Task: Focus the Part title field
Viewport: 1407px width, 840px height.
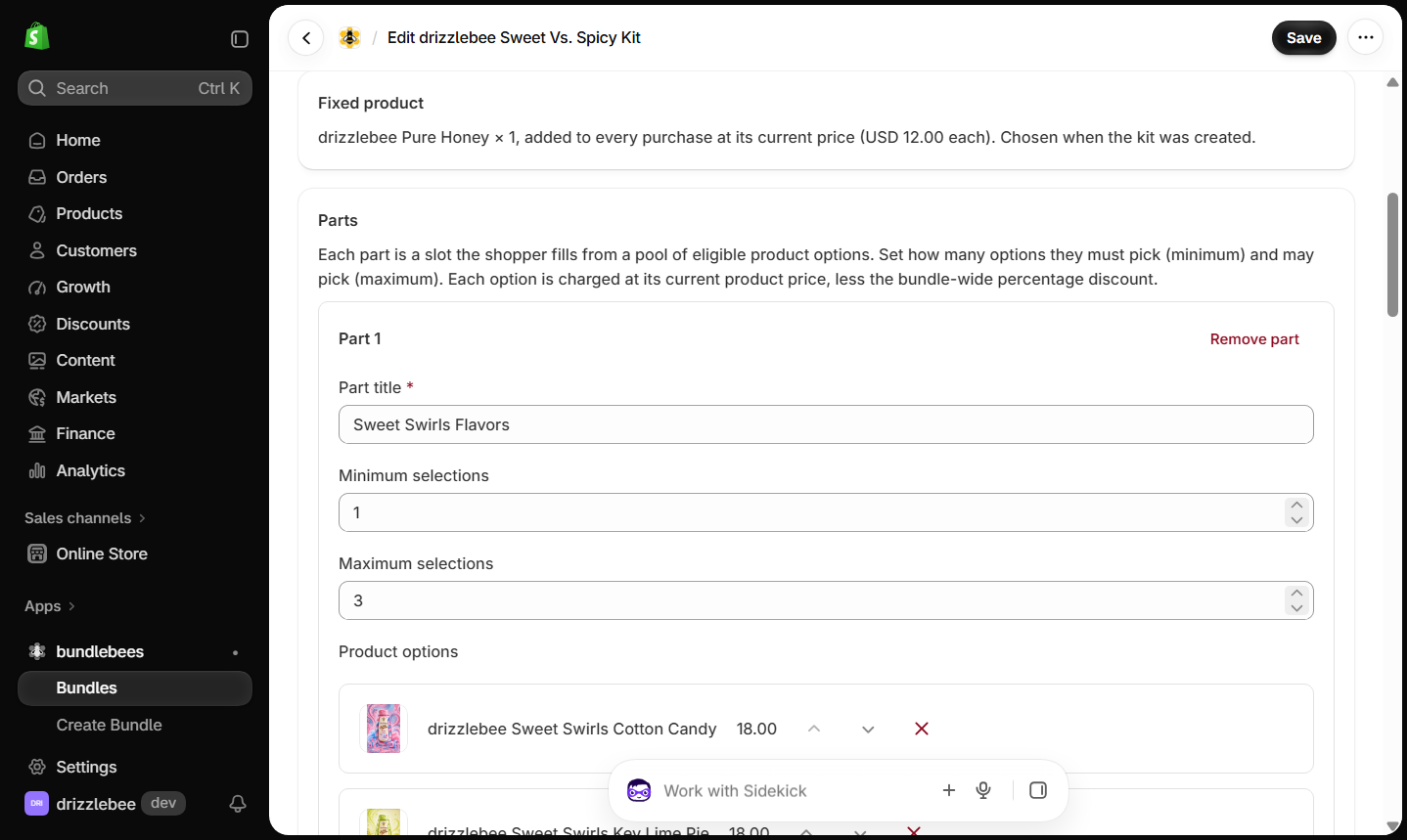Action: (x=826, y=424)
